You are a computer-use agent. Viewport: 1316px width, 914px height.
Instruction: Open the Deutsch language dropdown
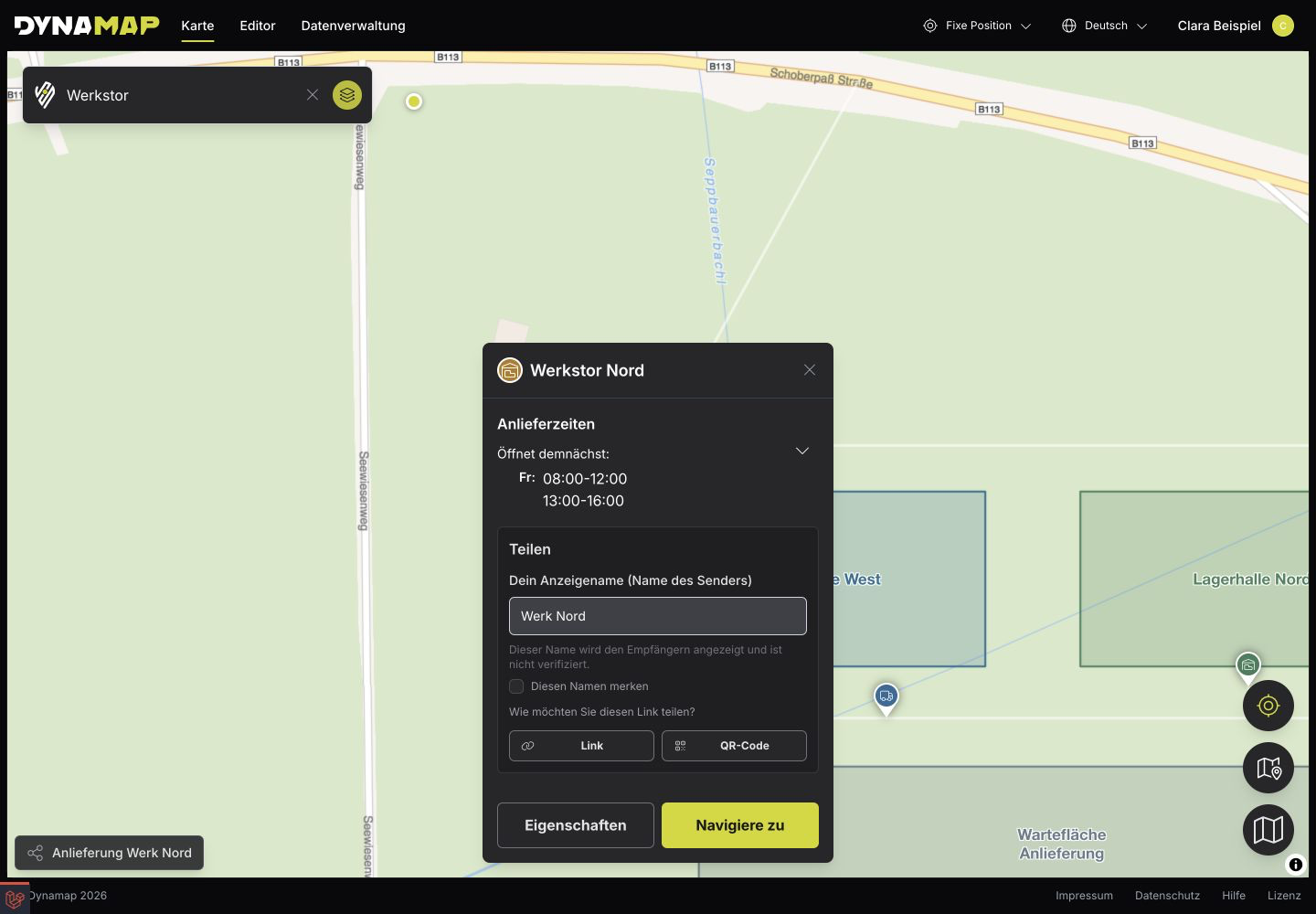point(1104,26)
